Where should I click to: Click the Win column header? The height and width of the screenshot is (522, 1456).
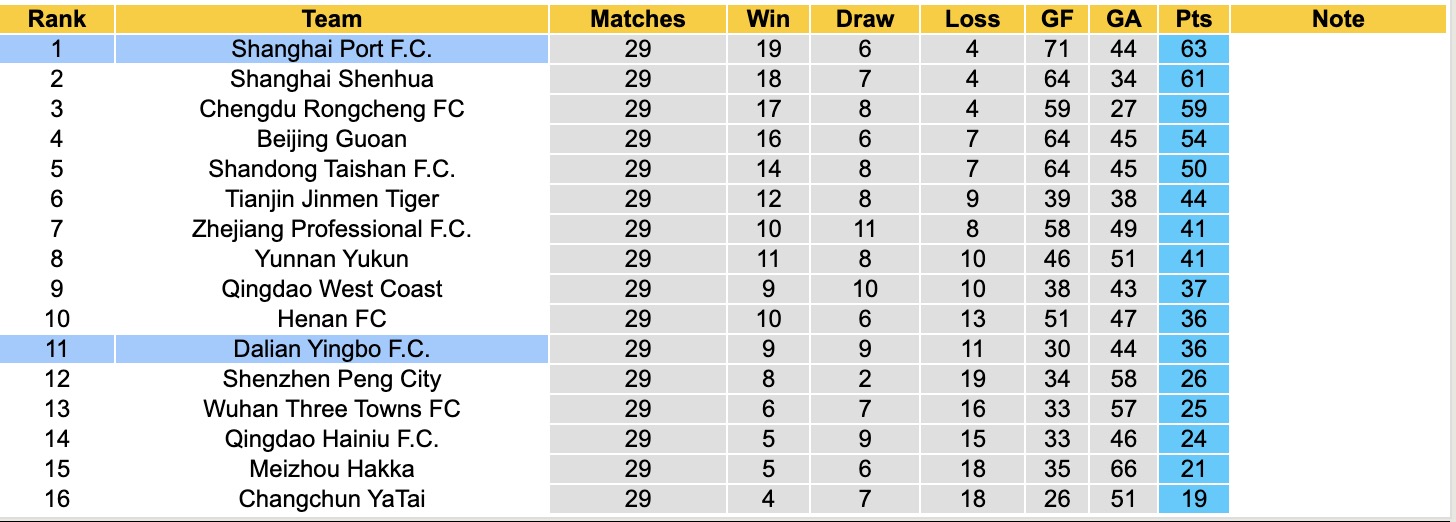pyautogui.click(x=768, y=19)
